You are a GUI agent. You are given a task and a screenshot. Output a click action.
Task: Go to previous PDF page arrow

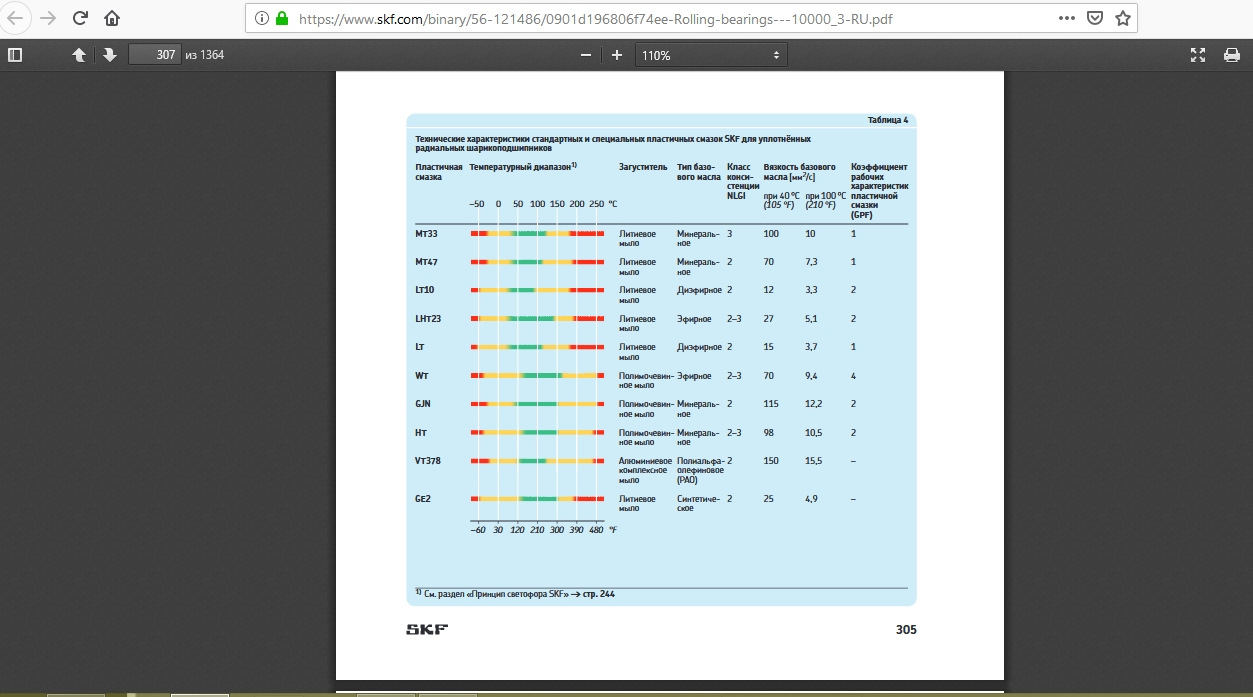pos(79,55)
